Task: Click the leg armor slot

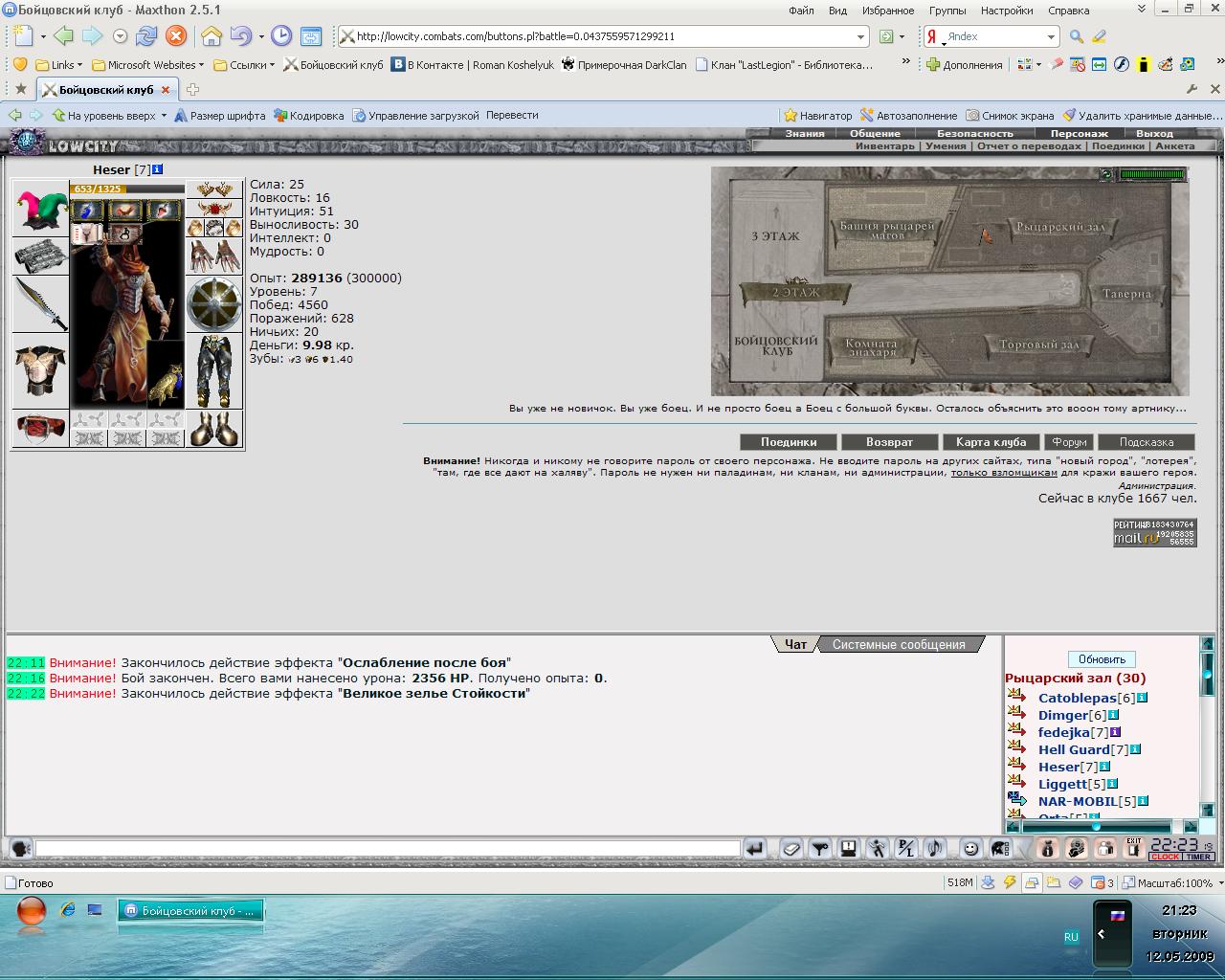Action: [214, 371]
